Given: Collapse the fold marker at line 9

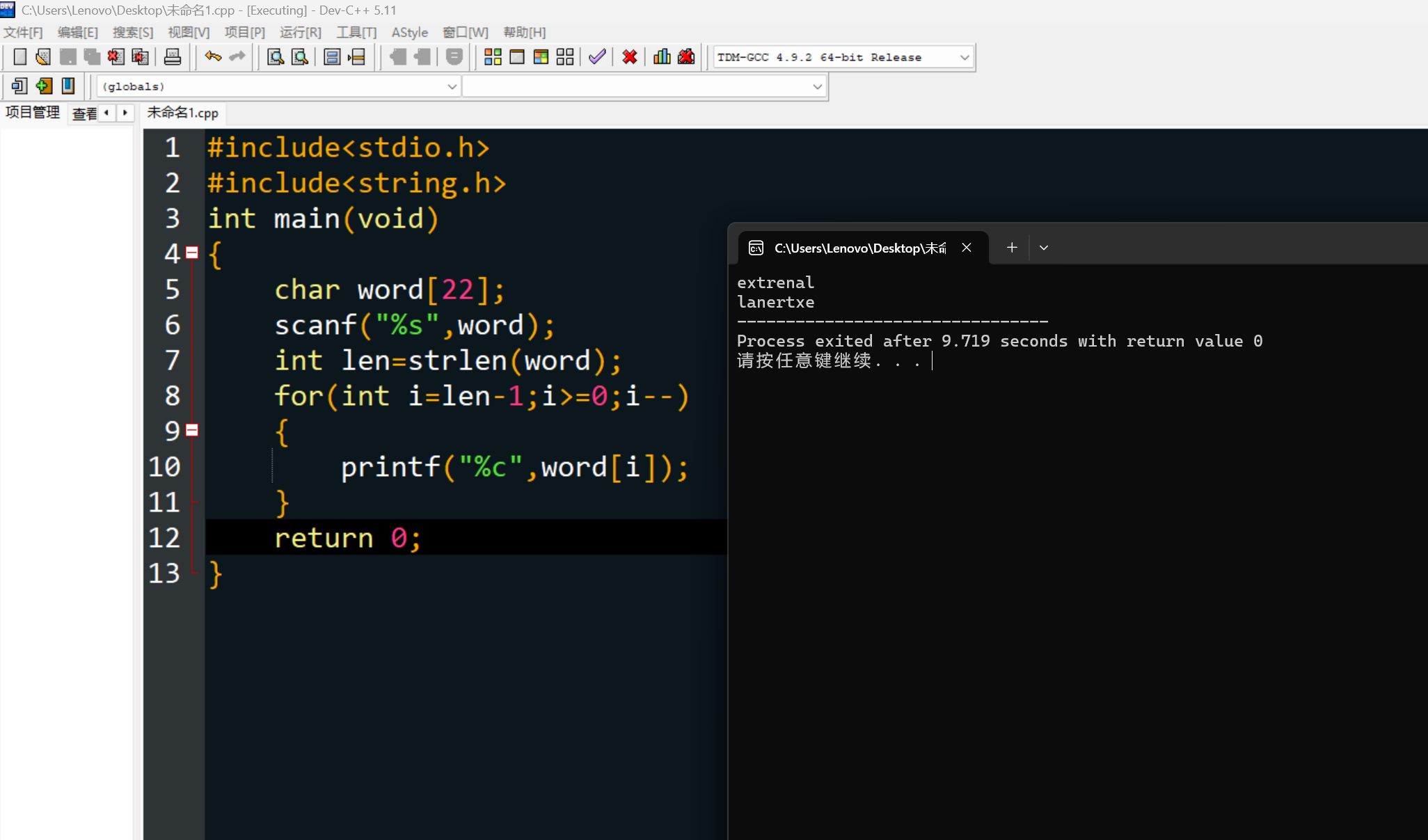Looking at the screenshot, I should pos(192,430).
